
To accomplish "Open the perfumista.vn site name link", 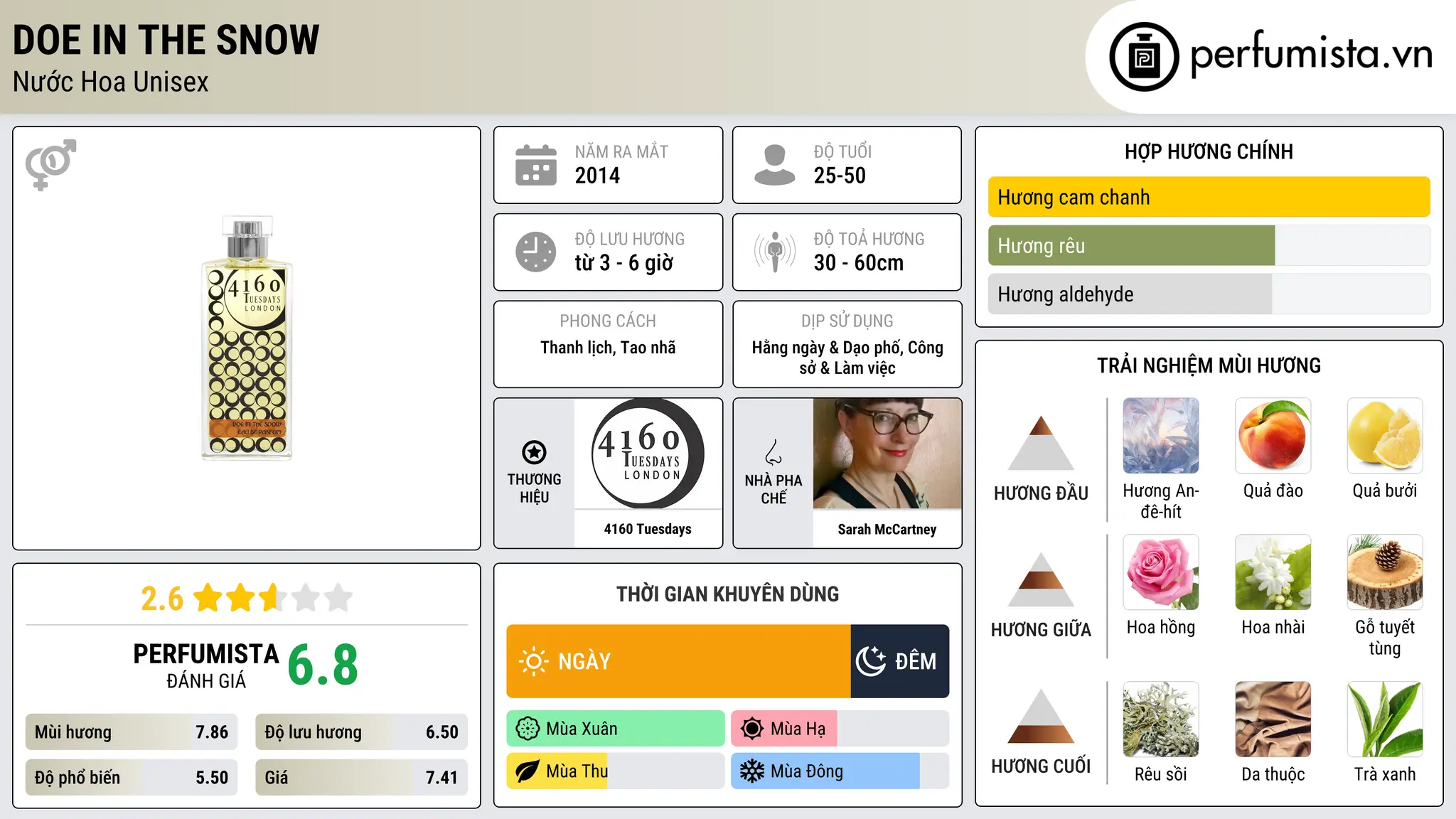I will [1312, 54].
